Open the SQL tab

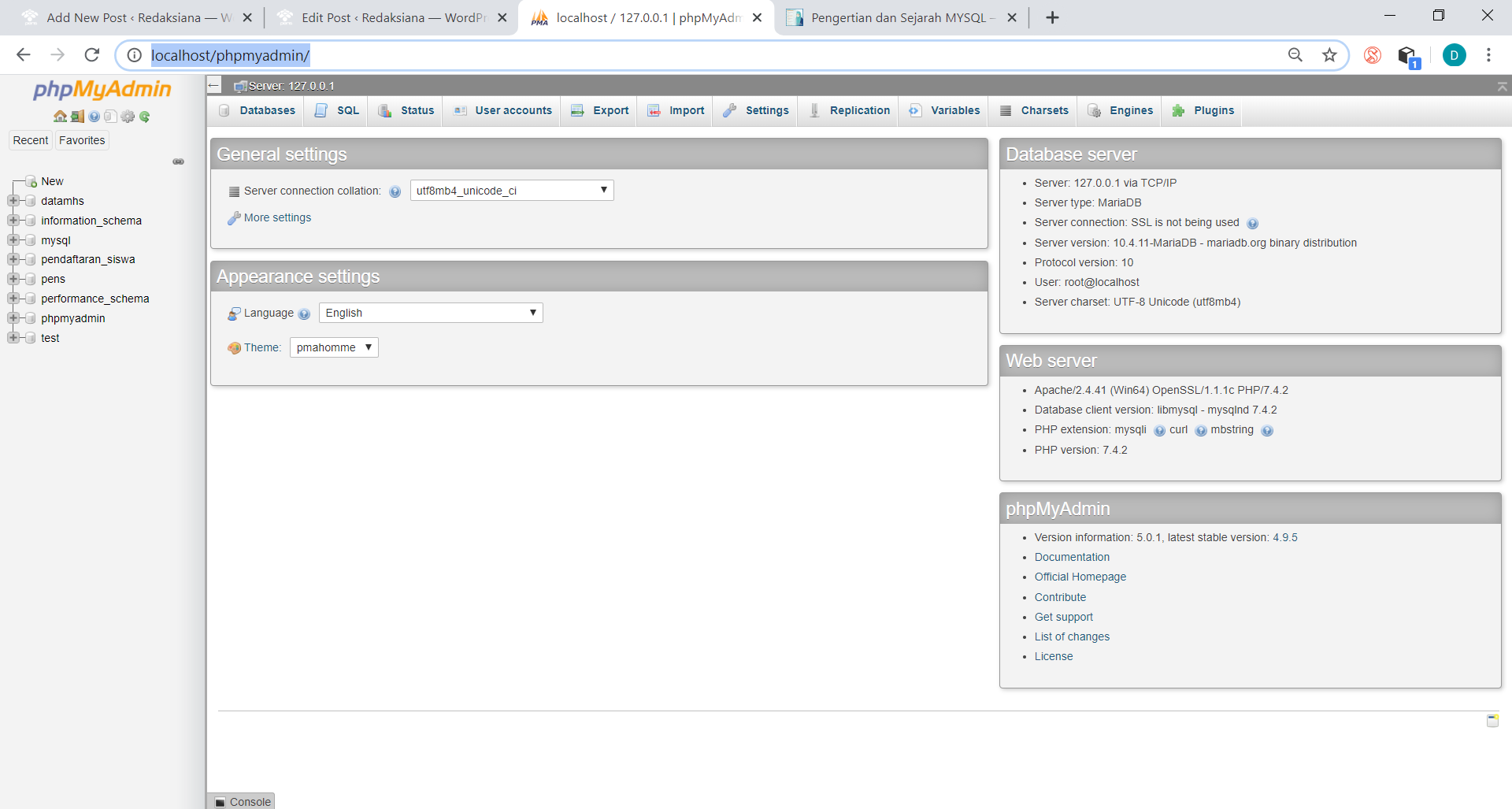[x=336, y=110]
